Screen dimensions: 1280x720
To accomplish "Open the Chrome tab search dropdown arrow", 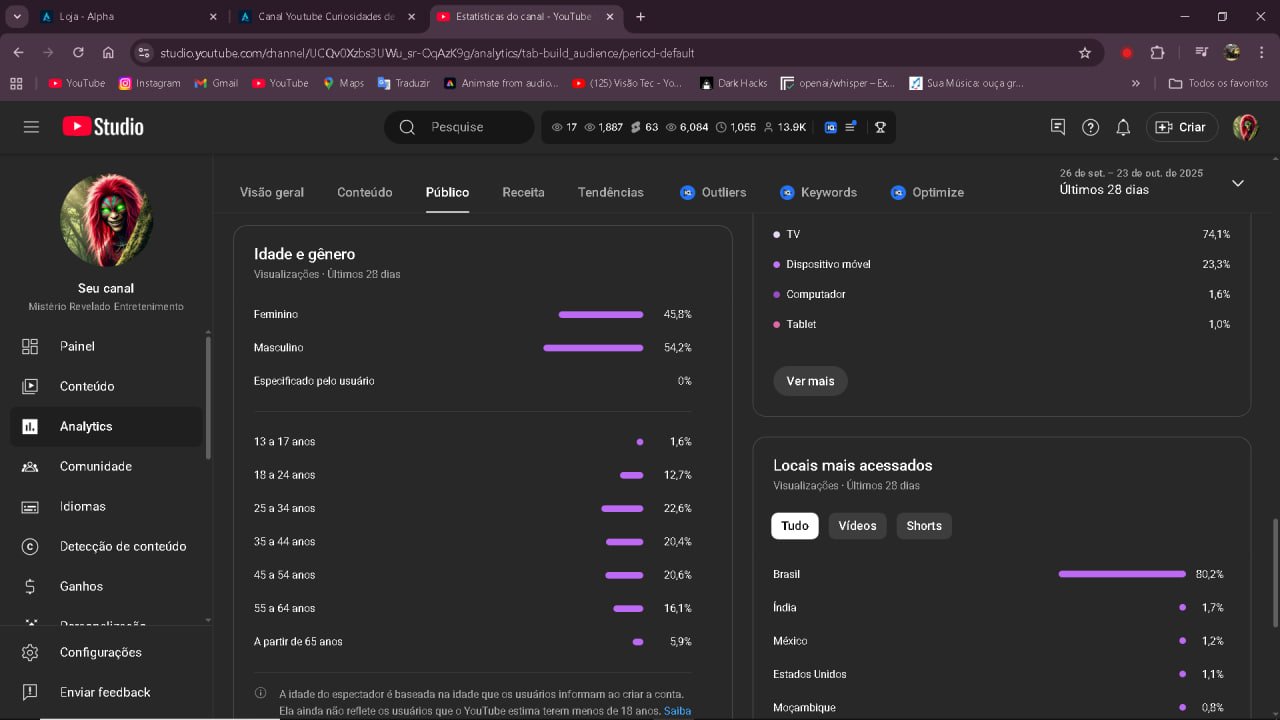I will (x=17, y=17).
